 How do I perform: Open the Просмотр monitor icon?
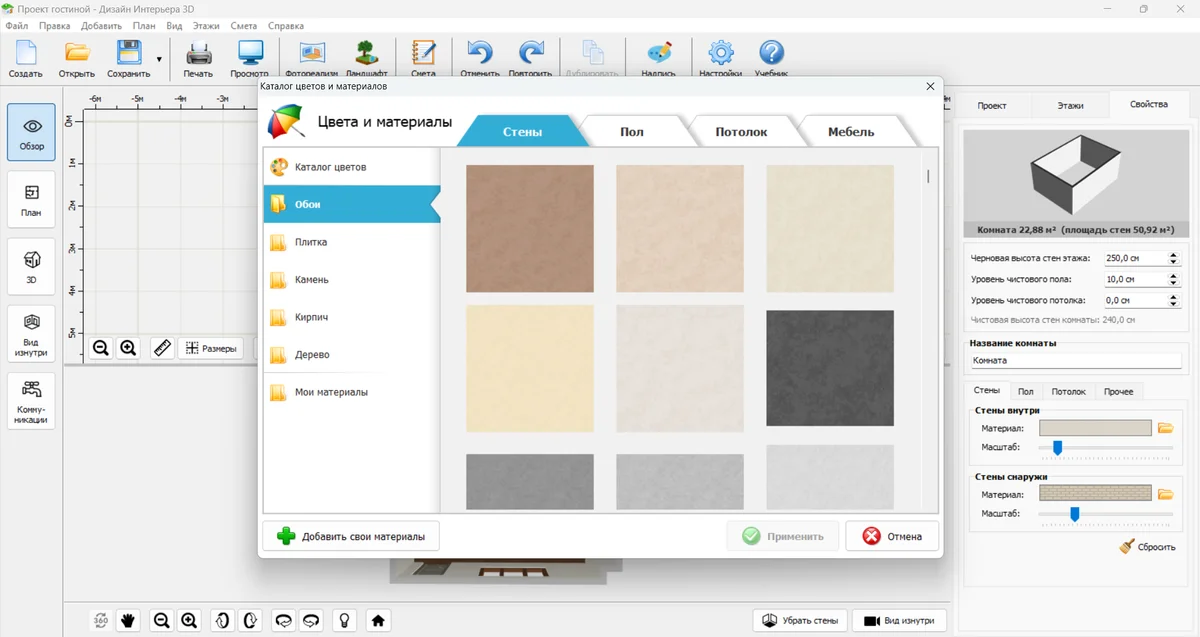(249, 59)
